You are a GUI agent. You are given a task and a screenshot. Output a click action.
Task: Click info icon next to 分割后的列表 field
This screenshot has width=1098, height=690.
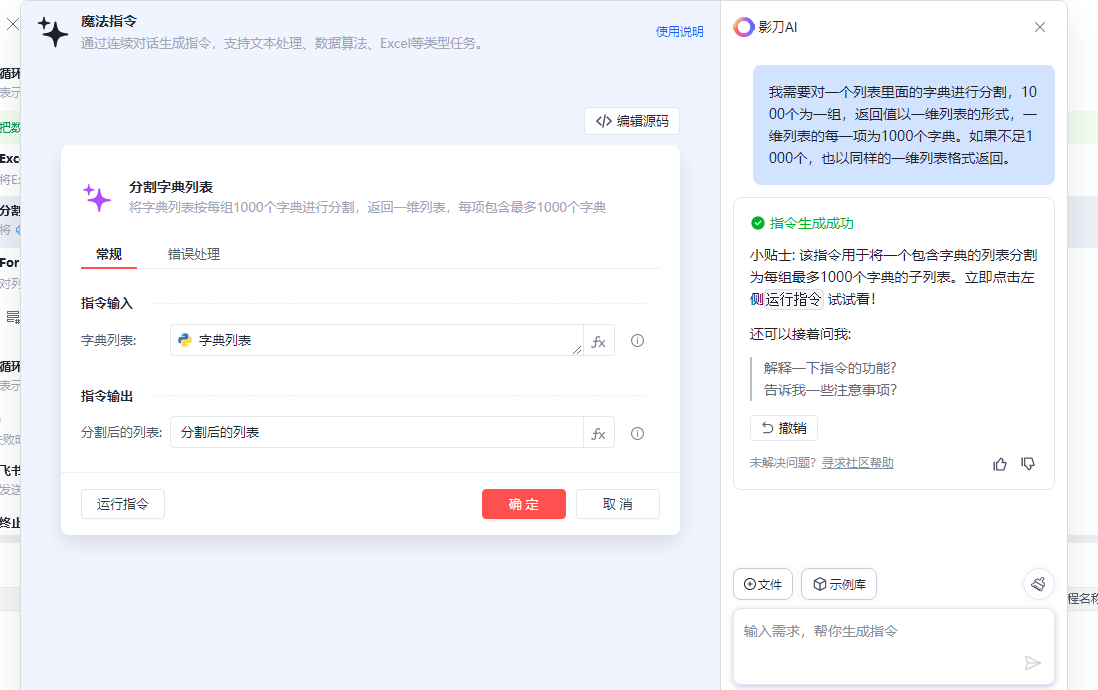[x=637, y=433]
